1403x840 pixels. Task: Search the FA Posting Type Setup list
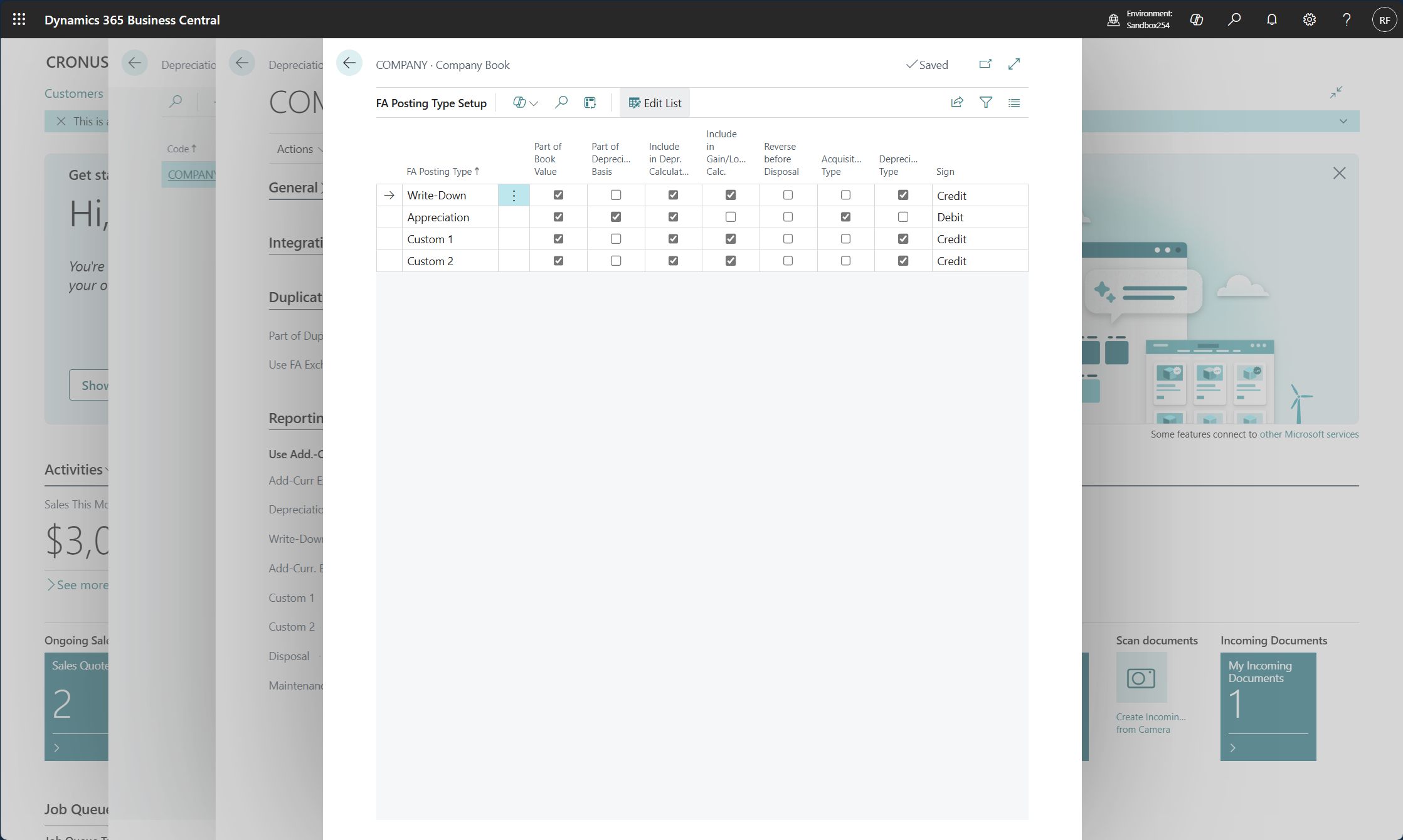561,102
